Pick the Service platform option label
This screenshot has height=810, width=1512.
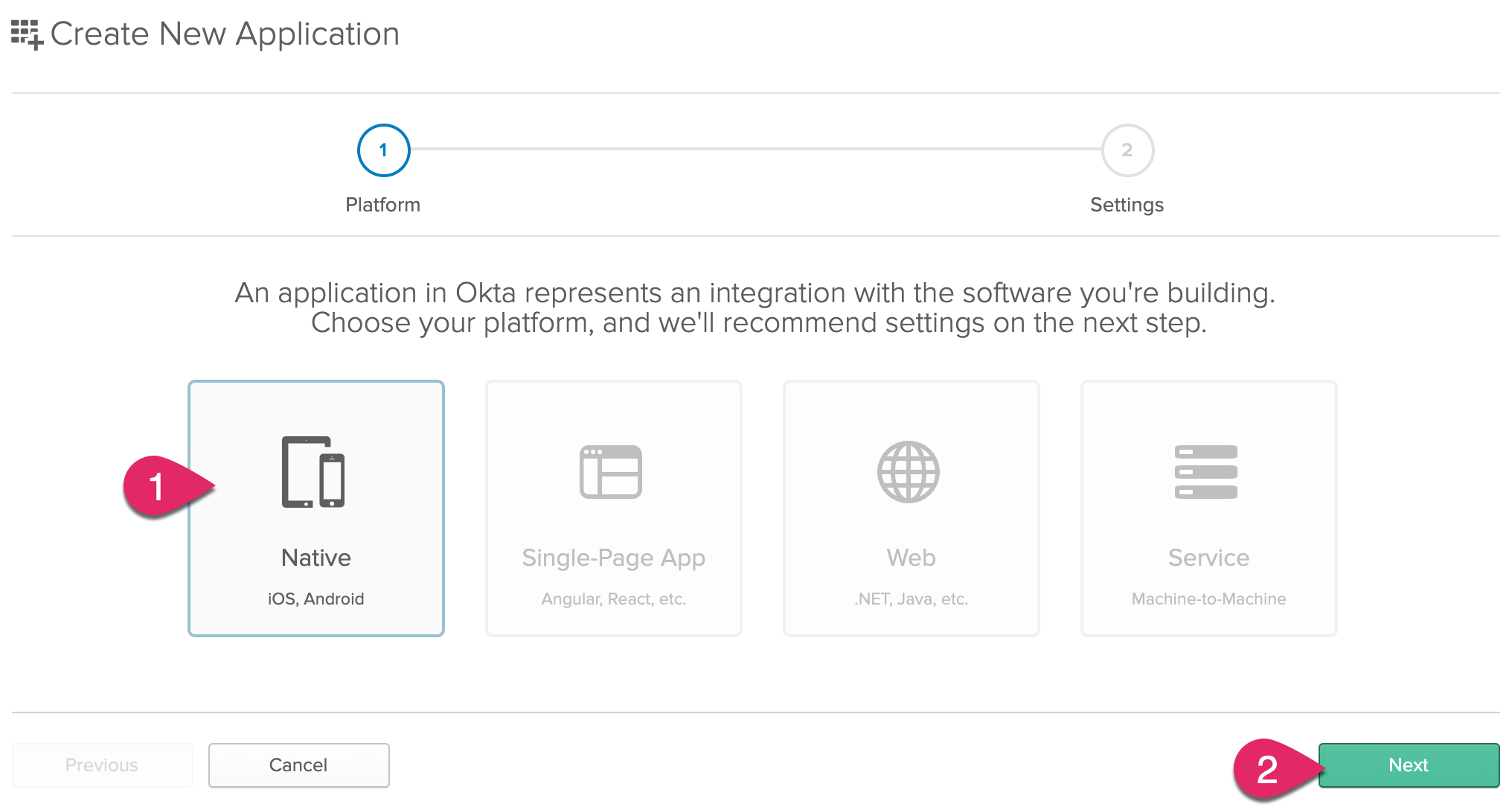(x=1208, y=558)
